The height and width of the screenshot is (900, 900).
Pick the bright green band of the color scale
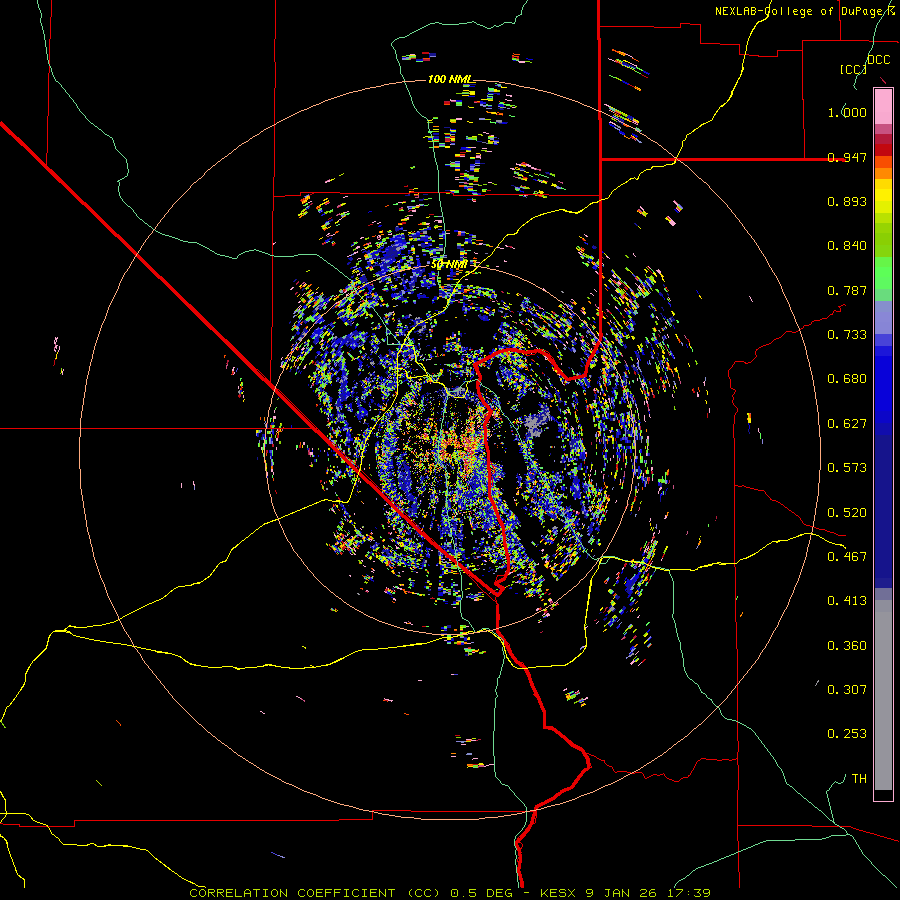[x=883, y=273]
